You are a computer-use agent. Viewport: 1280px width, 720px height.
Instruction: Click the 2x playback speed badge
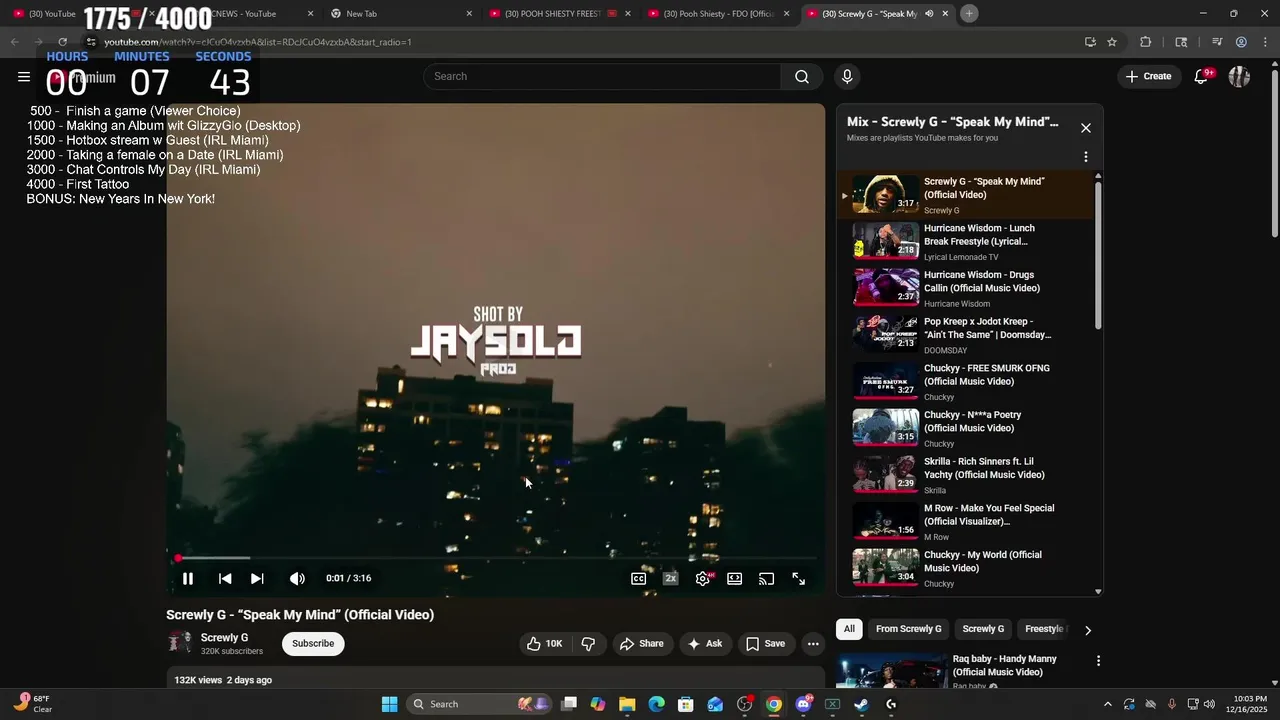671,578
